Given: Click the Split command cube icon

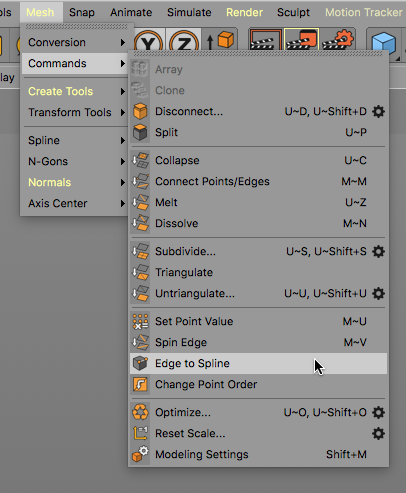Looking at the screenshot, I should tap(140, 132).
